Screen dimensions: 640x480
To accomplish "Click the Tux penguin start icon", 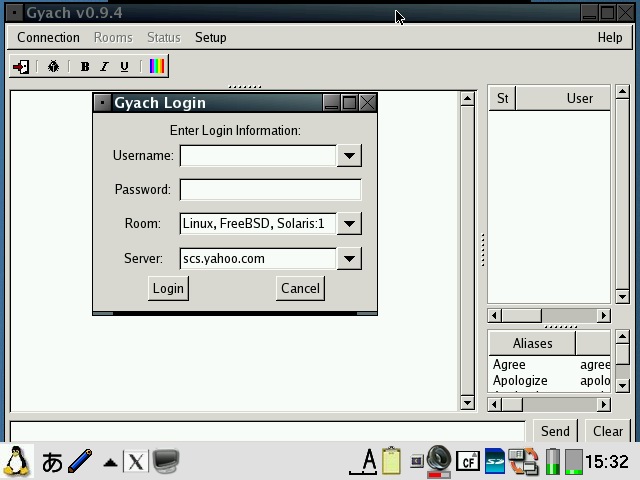I will 17,461.
